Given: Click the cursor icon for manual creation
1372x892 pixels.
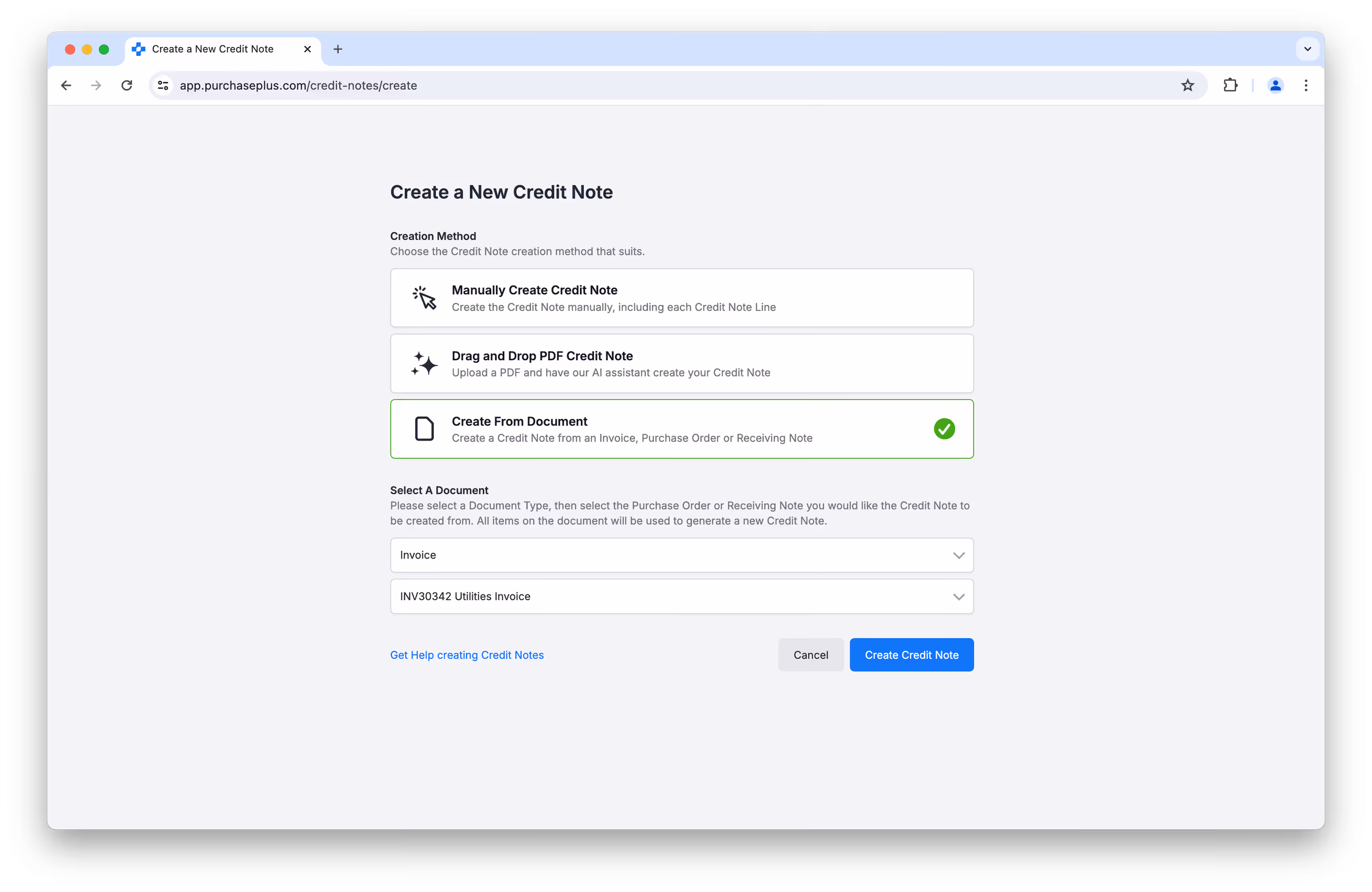Looking at the screenshot, I should (x=424, y=298).
